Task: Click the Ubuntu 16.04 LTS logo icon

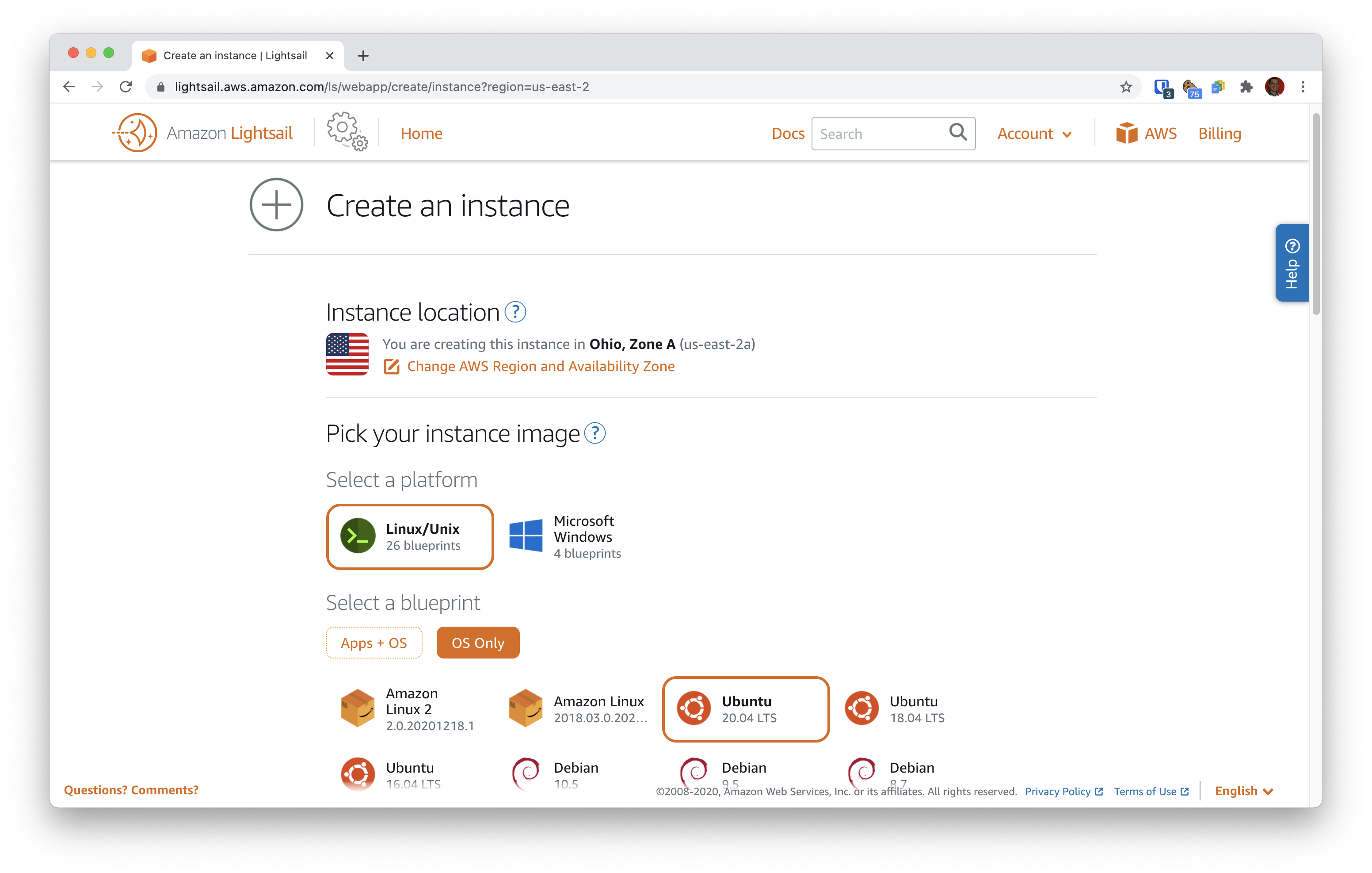Action: (358, 774)
